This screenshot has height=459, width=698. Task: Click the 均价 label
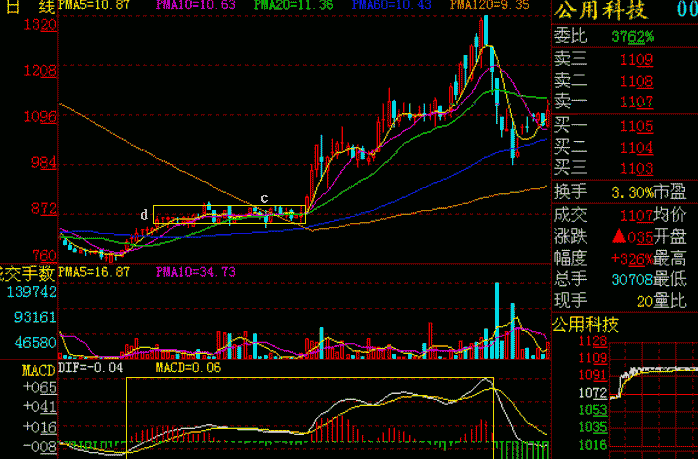(670, 215)
